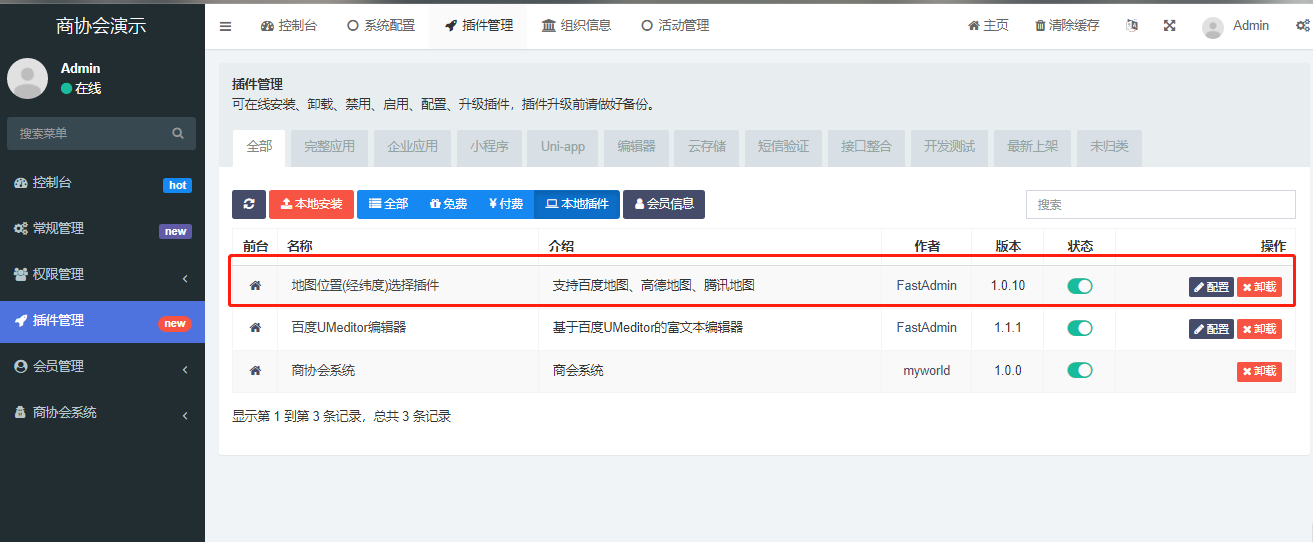This screenshot has height=542, width=1313.
Task: Switch to the 插件管理 top tab
Action: (479, 26)
